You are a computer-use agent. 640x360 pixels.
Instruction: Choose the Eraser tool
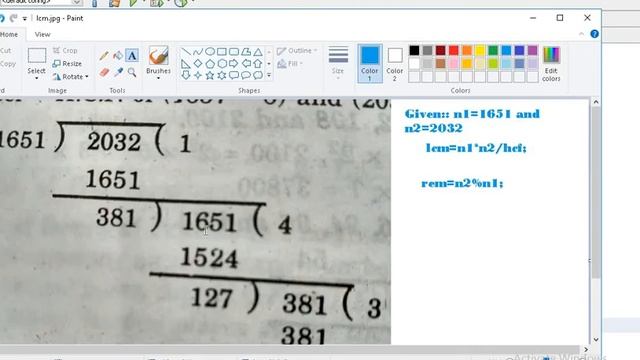(104, 73)
